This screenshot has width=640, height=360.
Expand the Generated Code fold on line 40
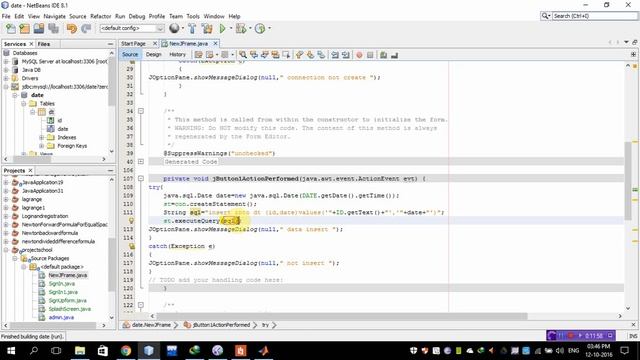tap(141, 162)
